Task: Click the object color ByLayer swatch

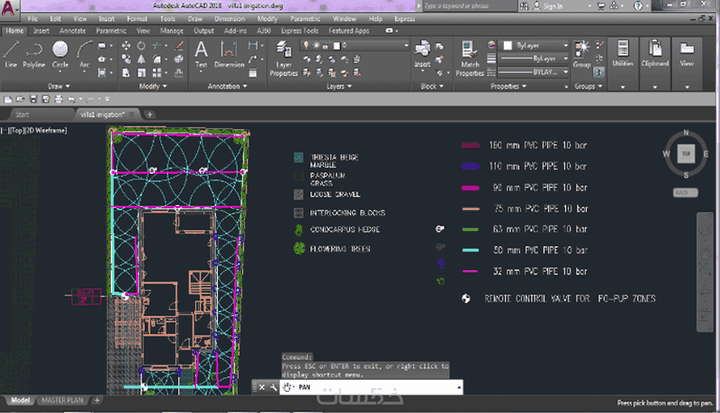Action: 507,45
